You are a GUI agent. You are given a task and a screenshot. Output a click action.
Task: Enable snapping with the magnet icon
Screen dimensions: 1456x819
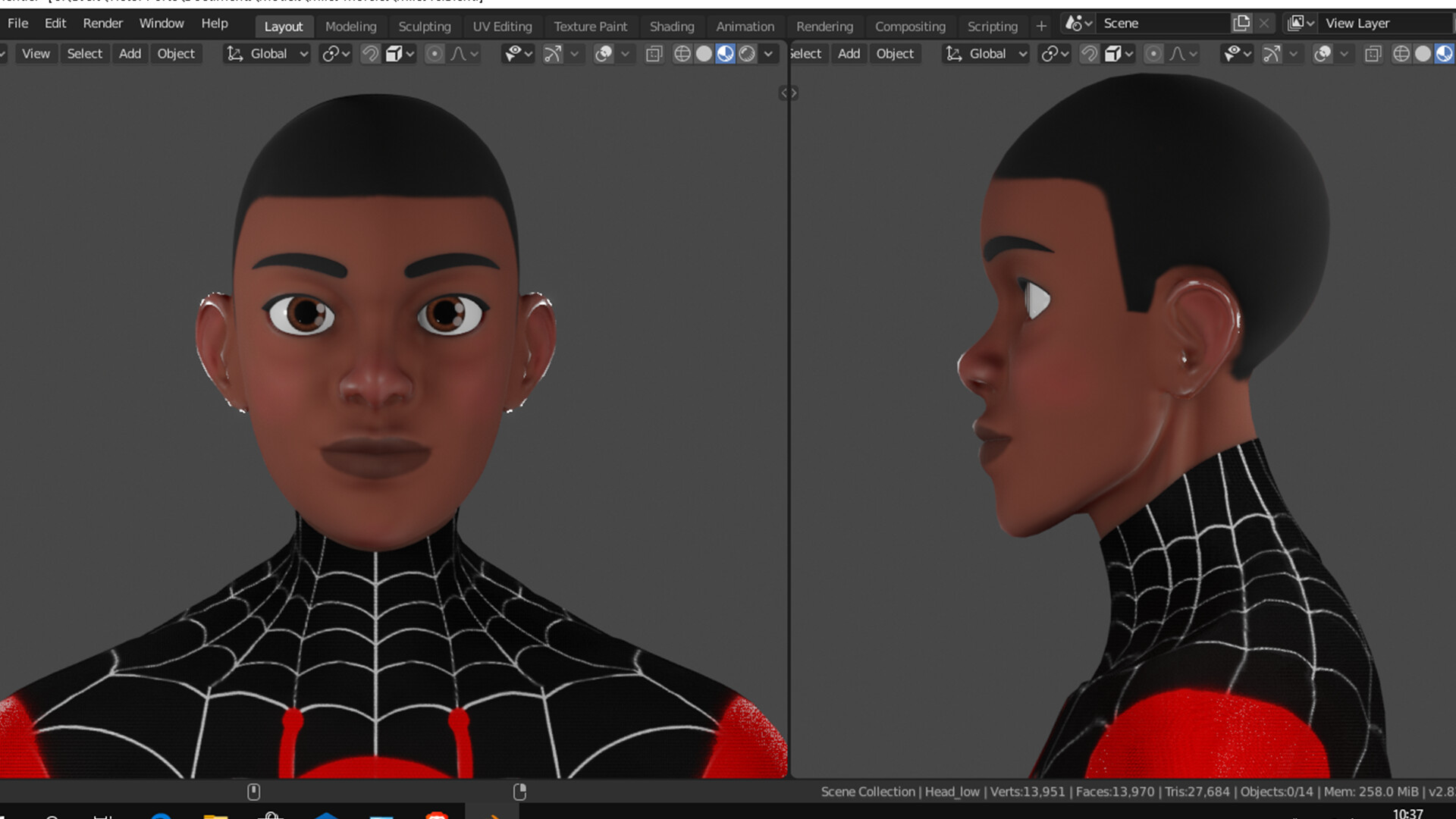click(x=370, y=54)
